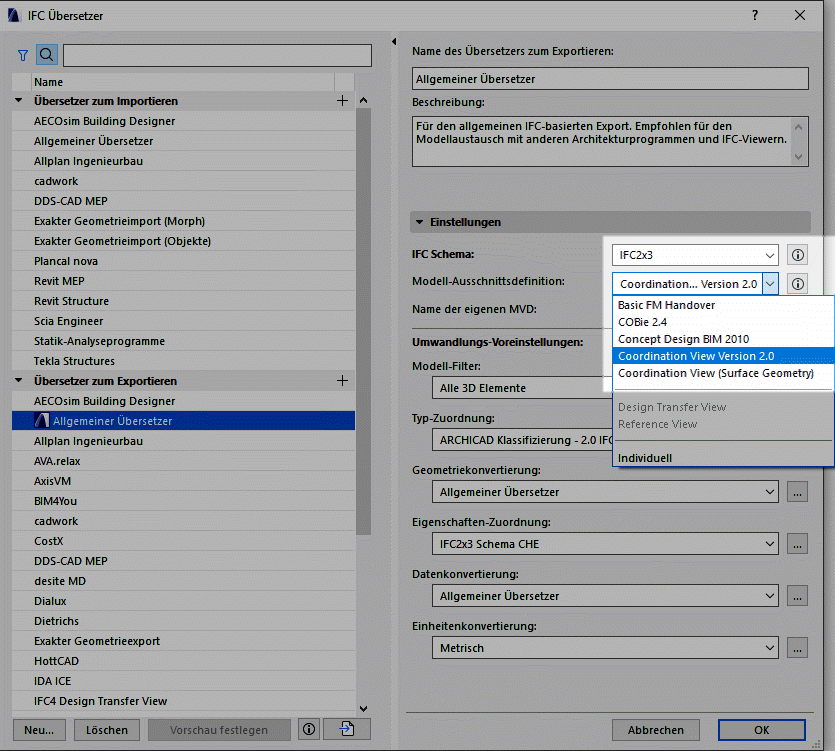This screenshot has height=751, width=835.
Task: Open the Typ-Zuordnung ARCHICAD Klassifizierung dropdown
Action: coord(522,440)
